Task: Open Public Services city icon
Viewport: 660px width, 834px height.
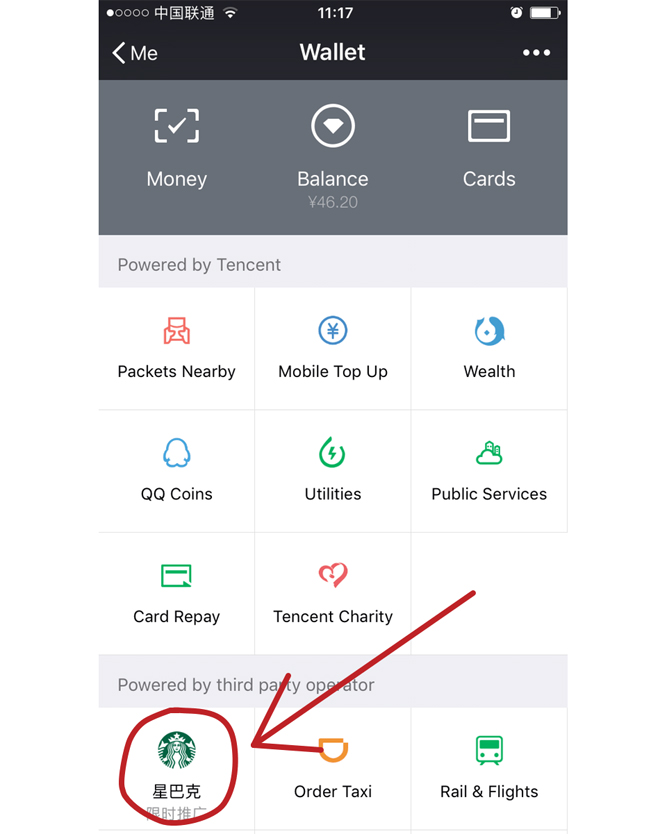Action: click(x=489, y=453)
